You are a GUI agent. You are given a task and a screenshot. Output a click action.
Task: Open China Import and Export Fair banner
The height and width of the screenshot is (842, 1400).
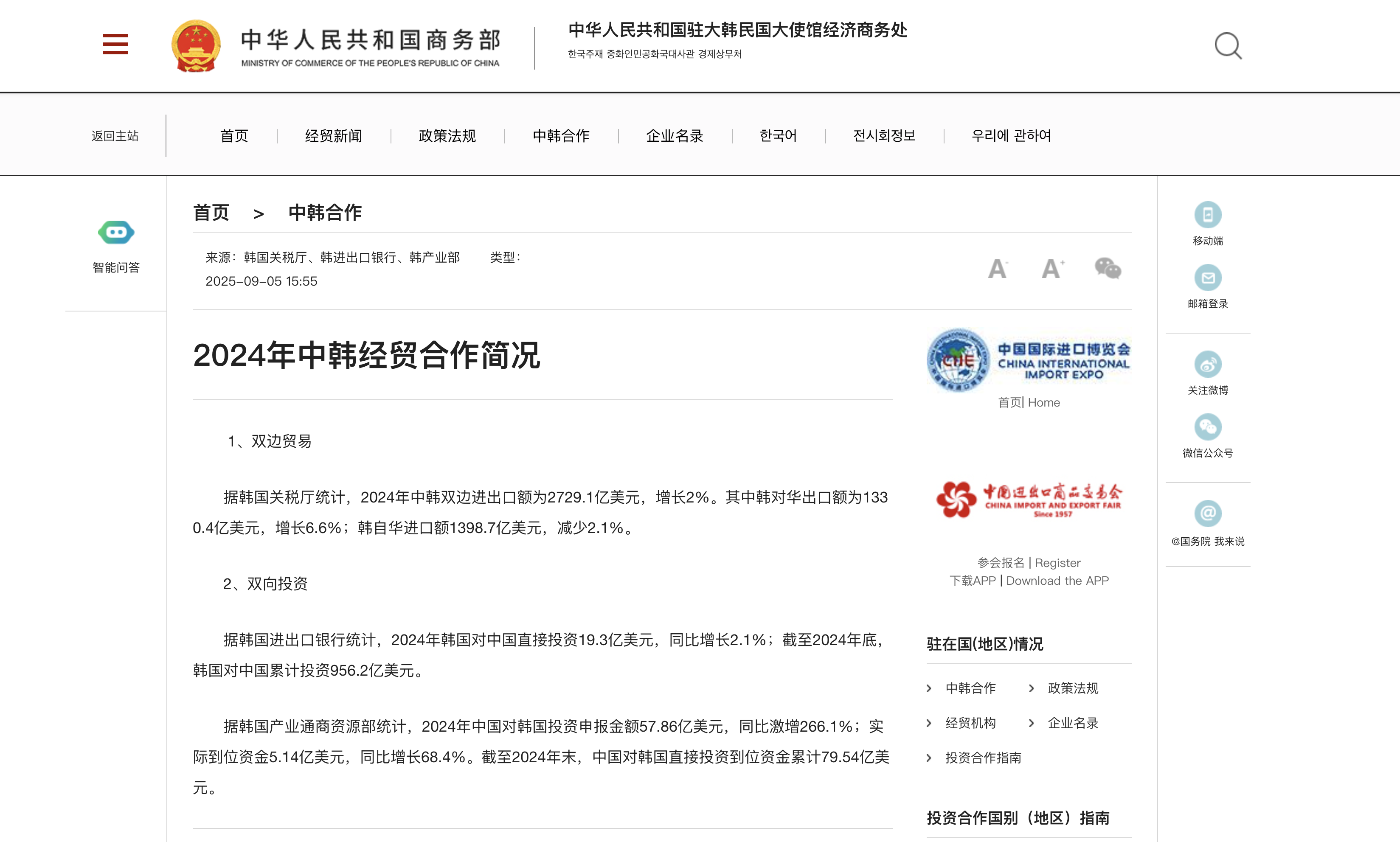[1028, 499]
